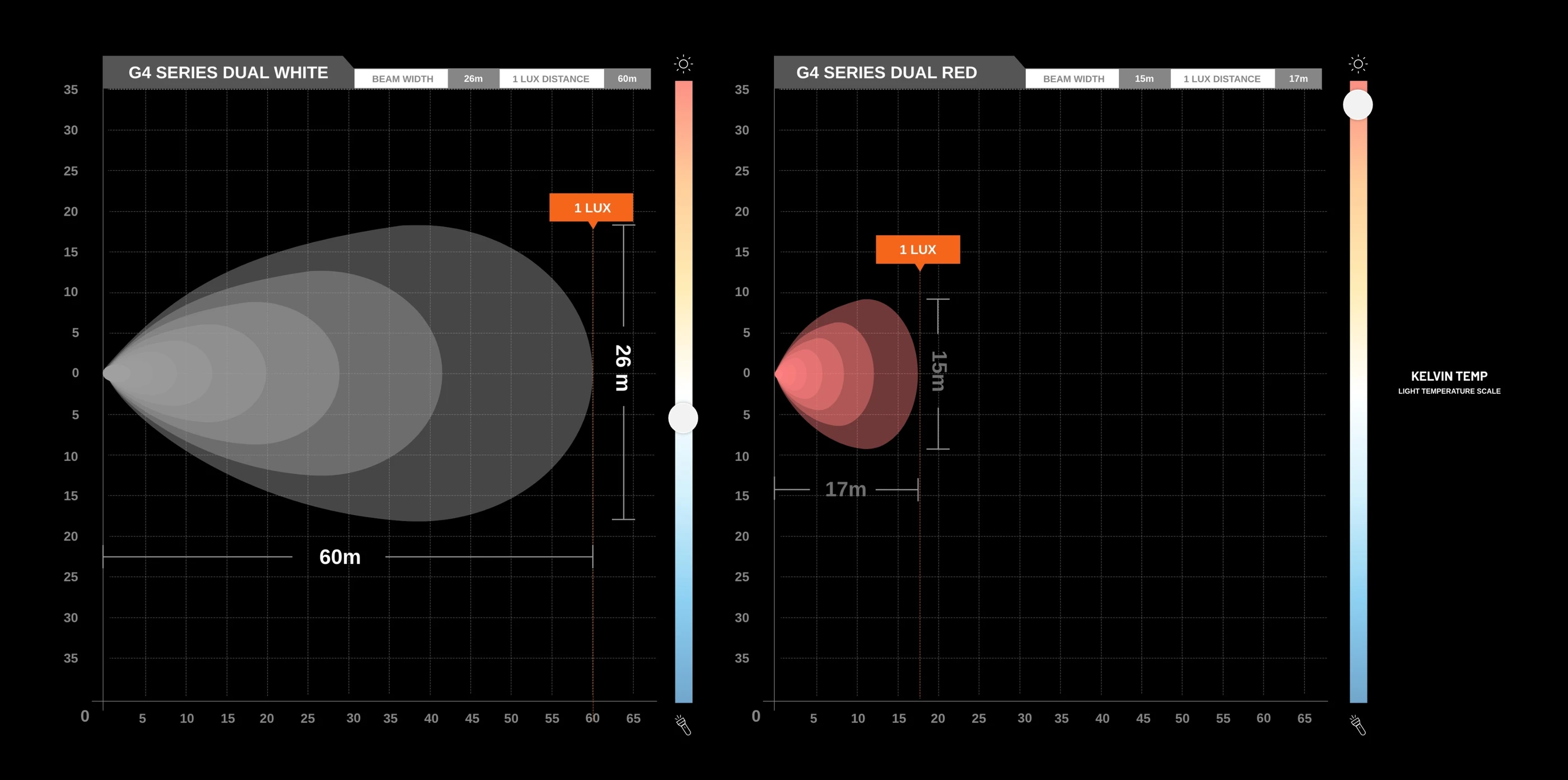Screen dimensions: 1568x780
Task: Click the white Kelvin slider handle
Action: 683,418
